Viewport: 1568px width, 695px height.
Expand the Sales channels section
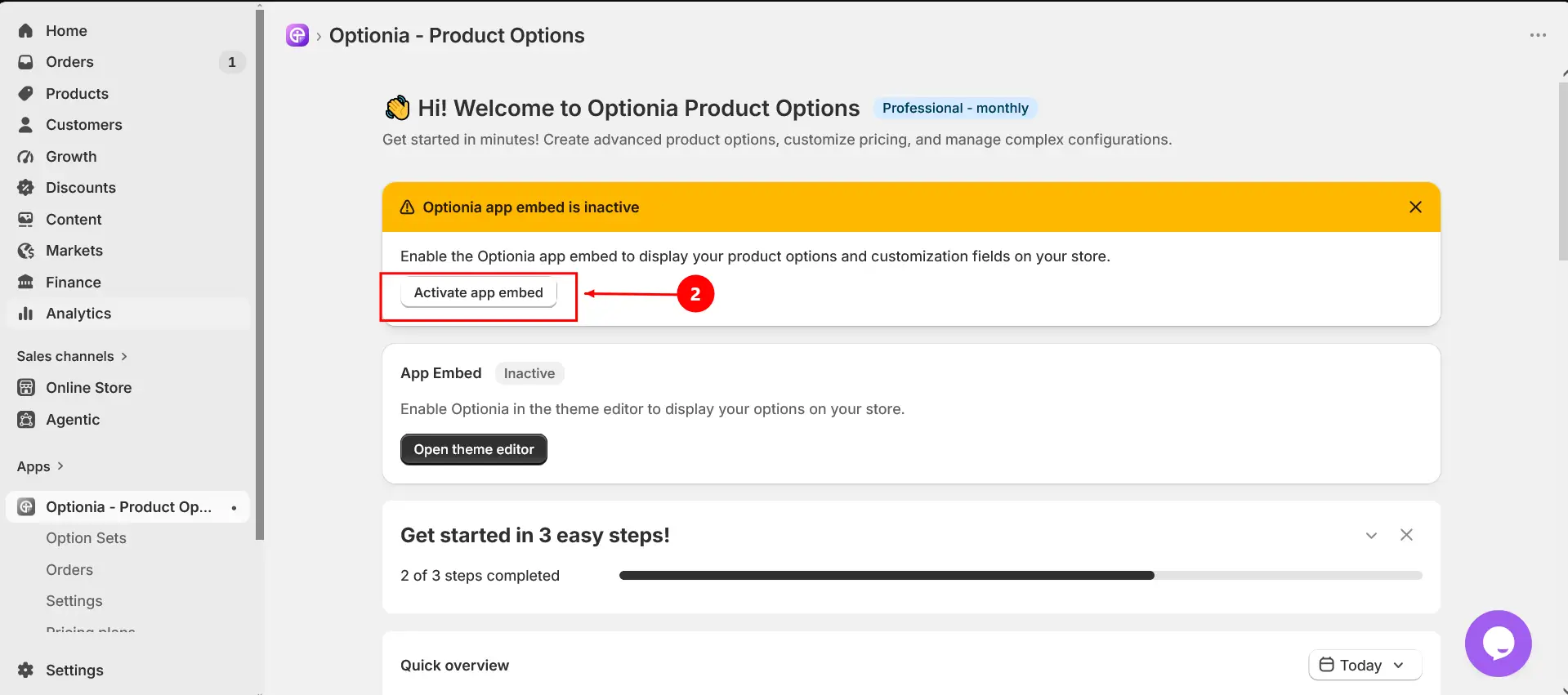point(72,356)
